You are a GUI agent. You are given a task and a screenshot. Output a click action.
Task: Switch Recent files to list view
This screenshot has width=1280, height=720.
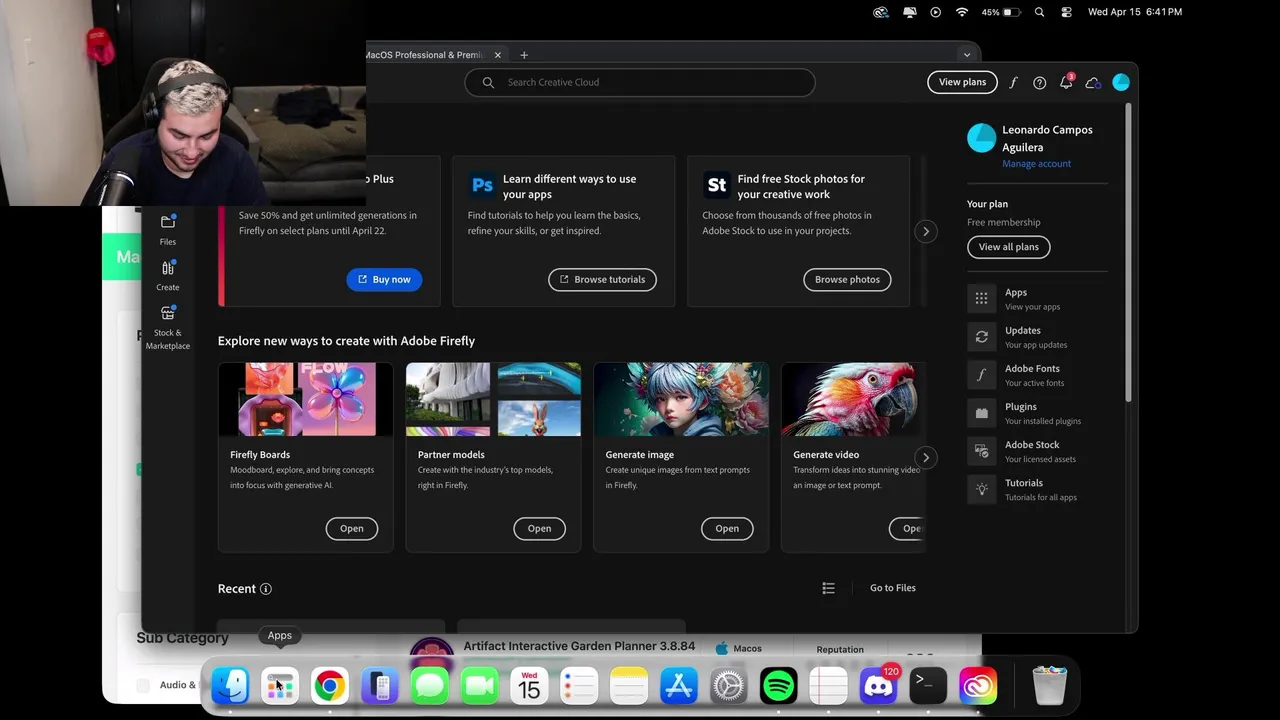(x=828, y=588)
